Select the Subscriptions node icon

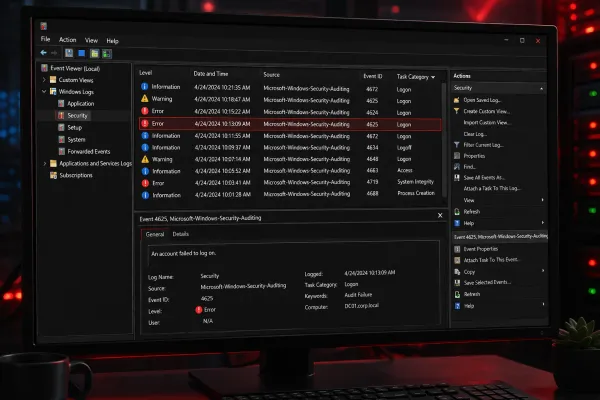pos(53,175)
